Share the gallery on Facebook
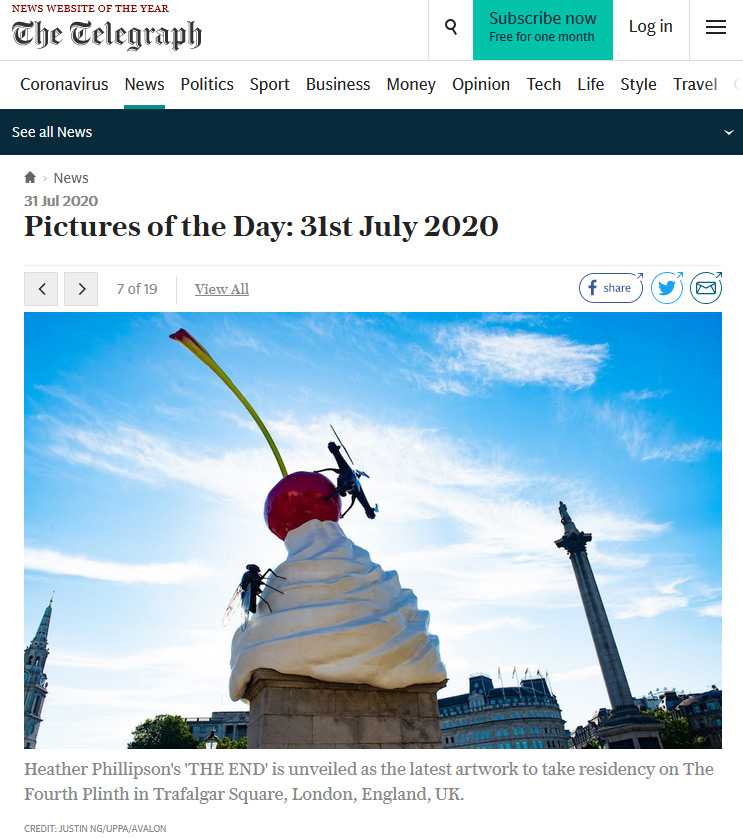Screen dimensions: 743x839 point(611,288)
